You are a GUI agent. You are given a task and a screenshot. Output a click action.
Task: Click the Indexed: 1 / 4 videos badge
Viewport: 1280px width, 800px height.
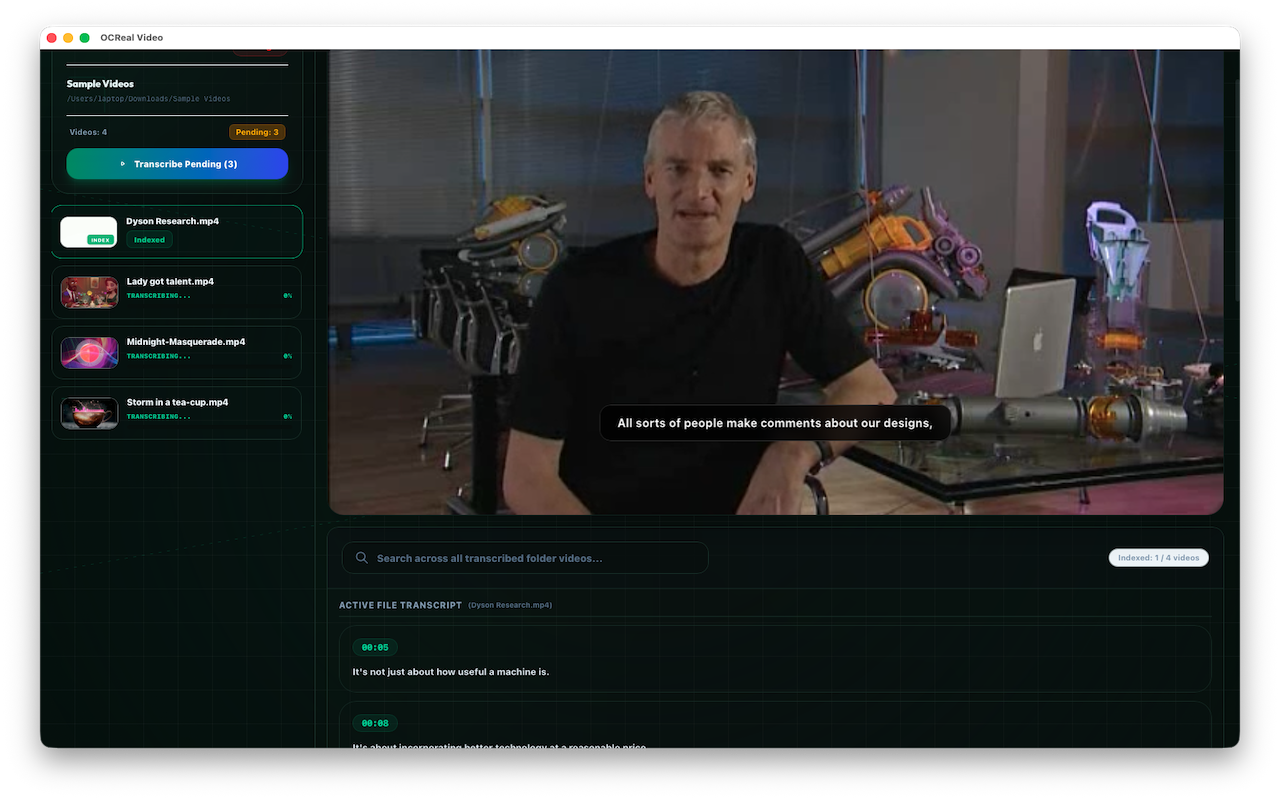tap(1158, 558)
